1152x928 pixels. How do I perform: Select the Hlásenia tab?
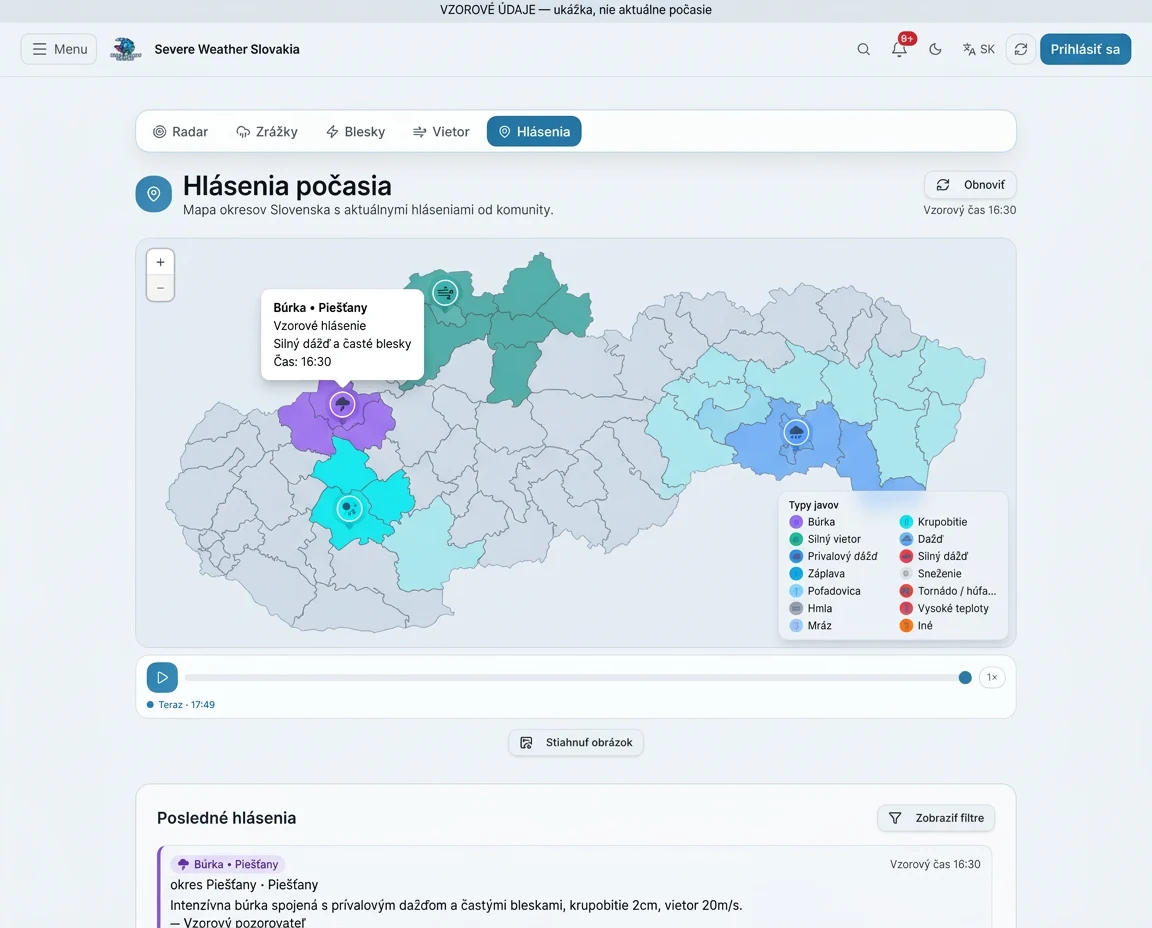pos(534,132)
